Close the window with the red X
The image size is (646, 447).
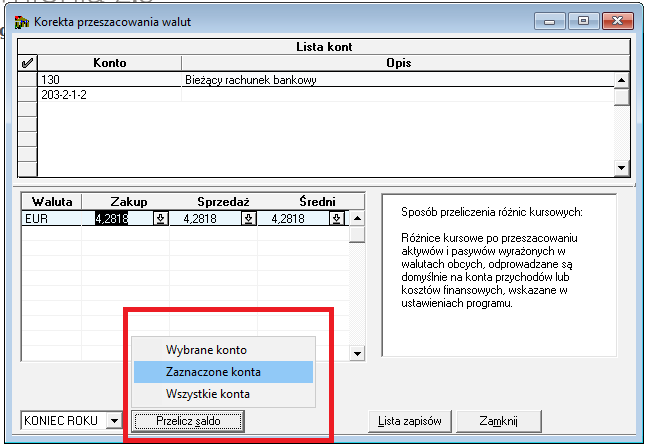tap(618, 21)
